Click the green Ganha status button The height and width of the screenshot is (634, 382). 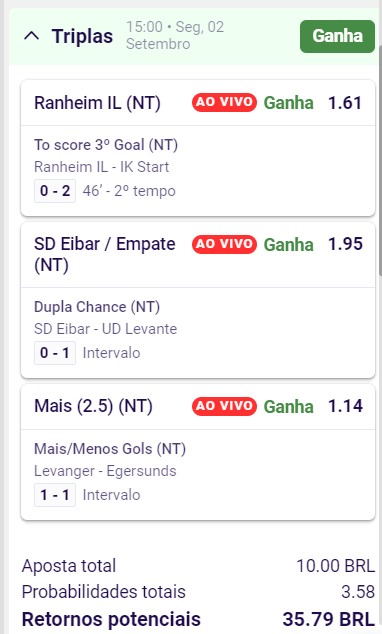pyautogui.click(x=337, y=36)
